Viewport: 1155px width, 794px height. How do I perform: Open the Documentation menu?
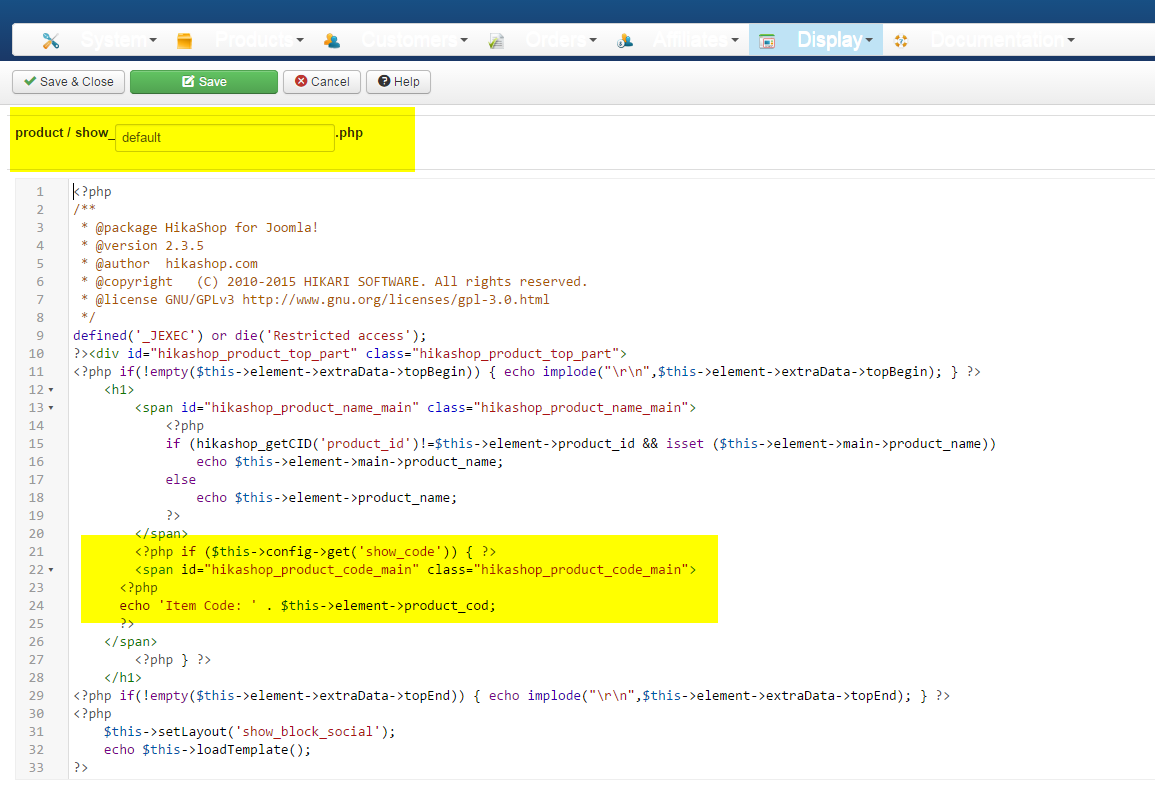point(1002,40)
